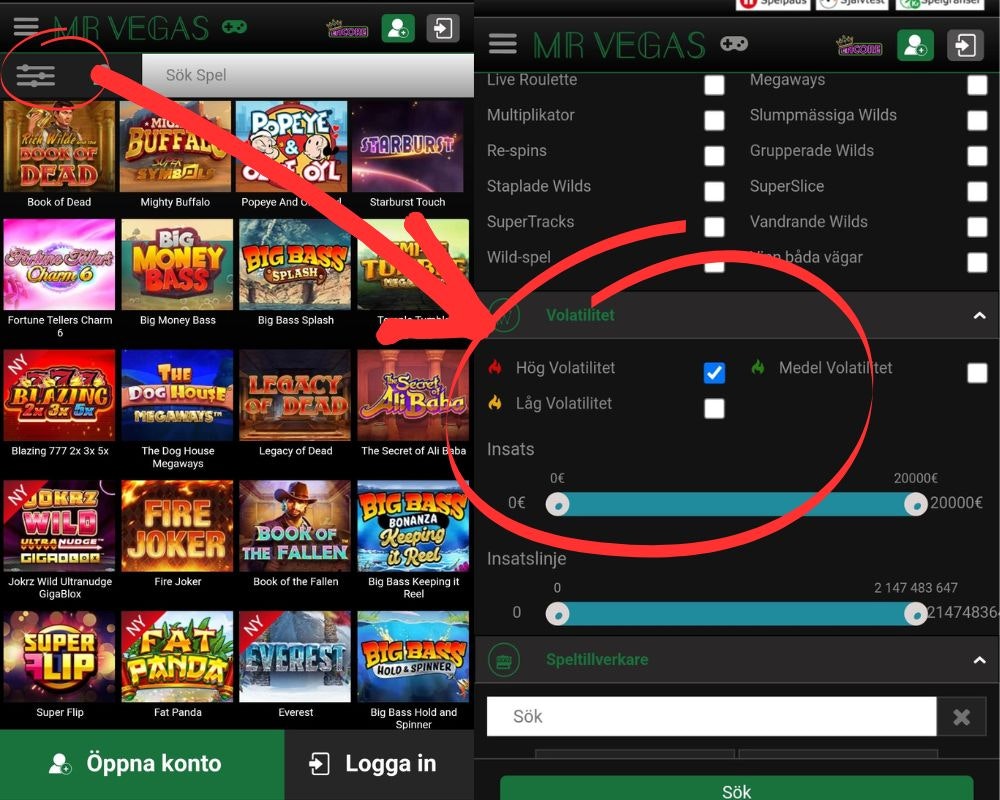1000x800 pixels.
Task: Collapse the Volatilitet section
Action: point(979,315)
